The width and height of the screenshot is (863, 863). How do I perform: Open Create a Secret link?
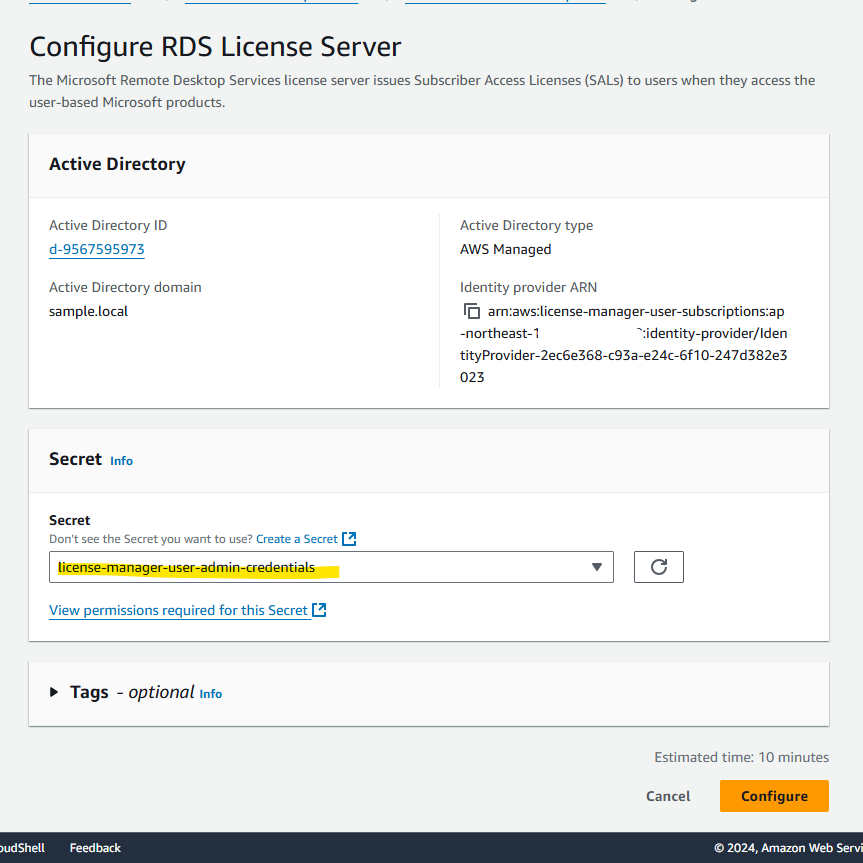(297, 539)
